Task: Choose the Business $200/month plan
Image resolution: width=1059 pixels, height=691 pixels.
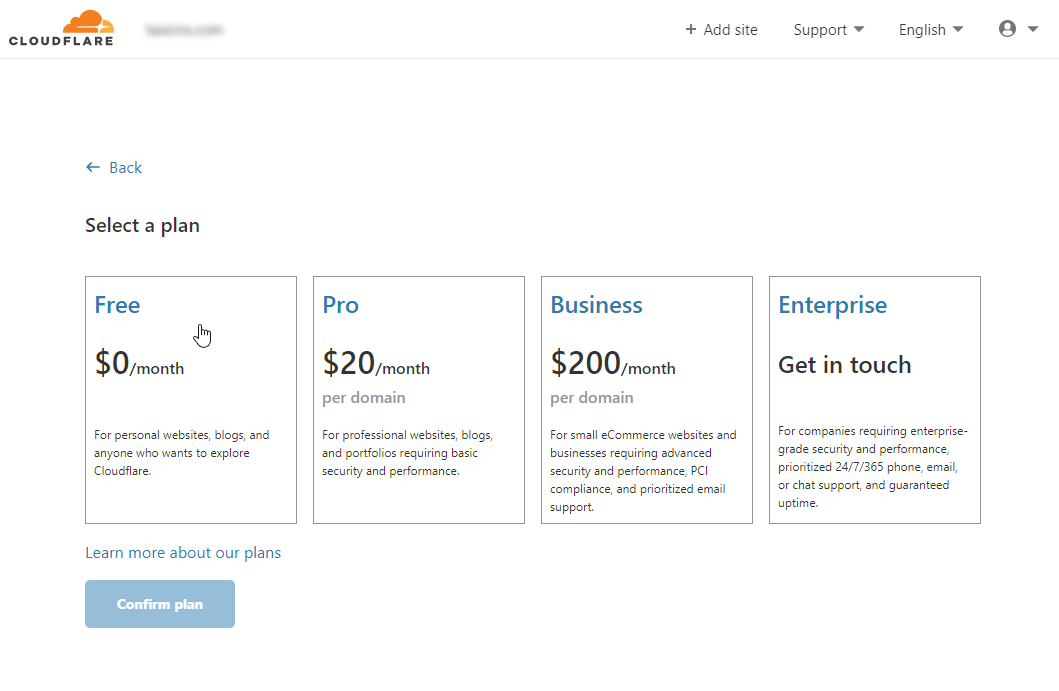Action: pyautogui.click(x=647, y=400)
